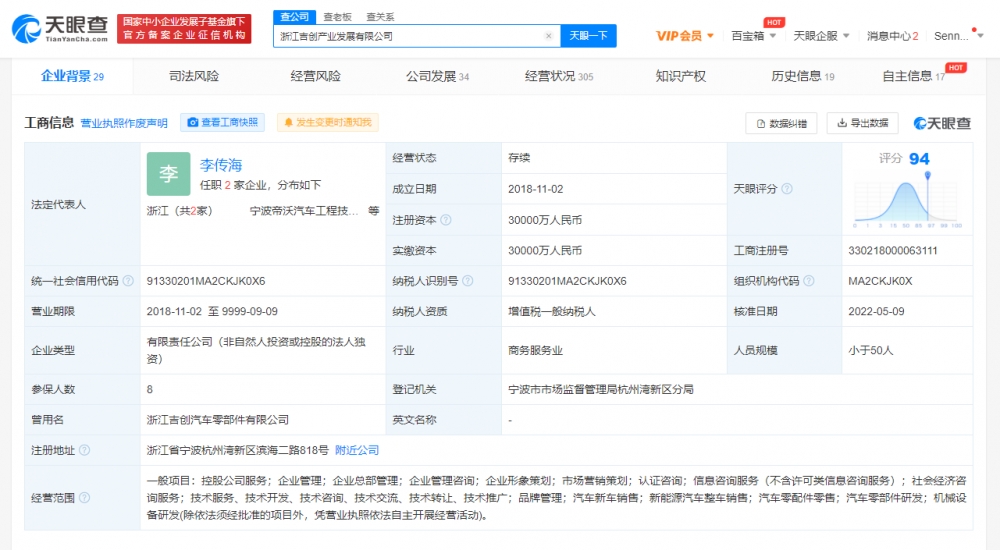Open the help icon beside 组织机构代码

pos(809,281)
